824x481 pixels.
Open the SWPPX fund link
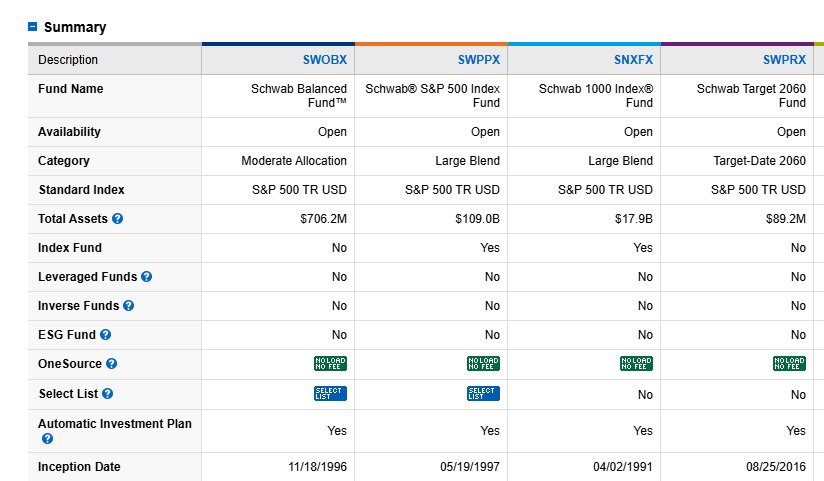(x=479, y=60)
